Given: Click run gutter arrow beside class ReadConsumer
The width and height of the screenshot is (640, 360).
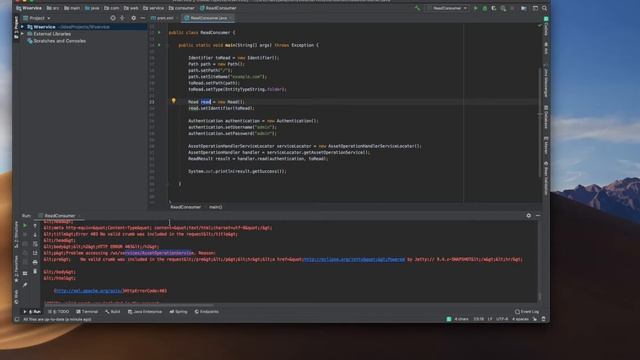Looking at the screenshot, I should click(x=159, y=32).
